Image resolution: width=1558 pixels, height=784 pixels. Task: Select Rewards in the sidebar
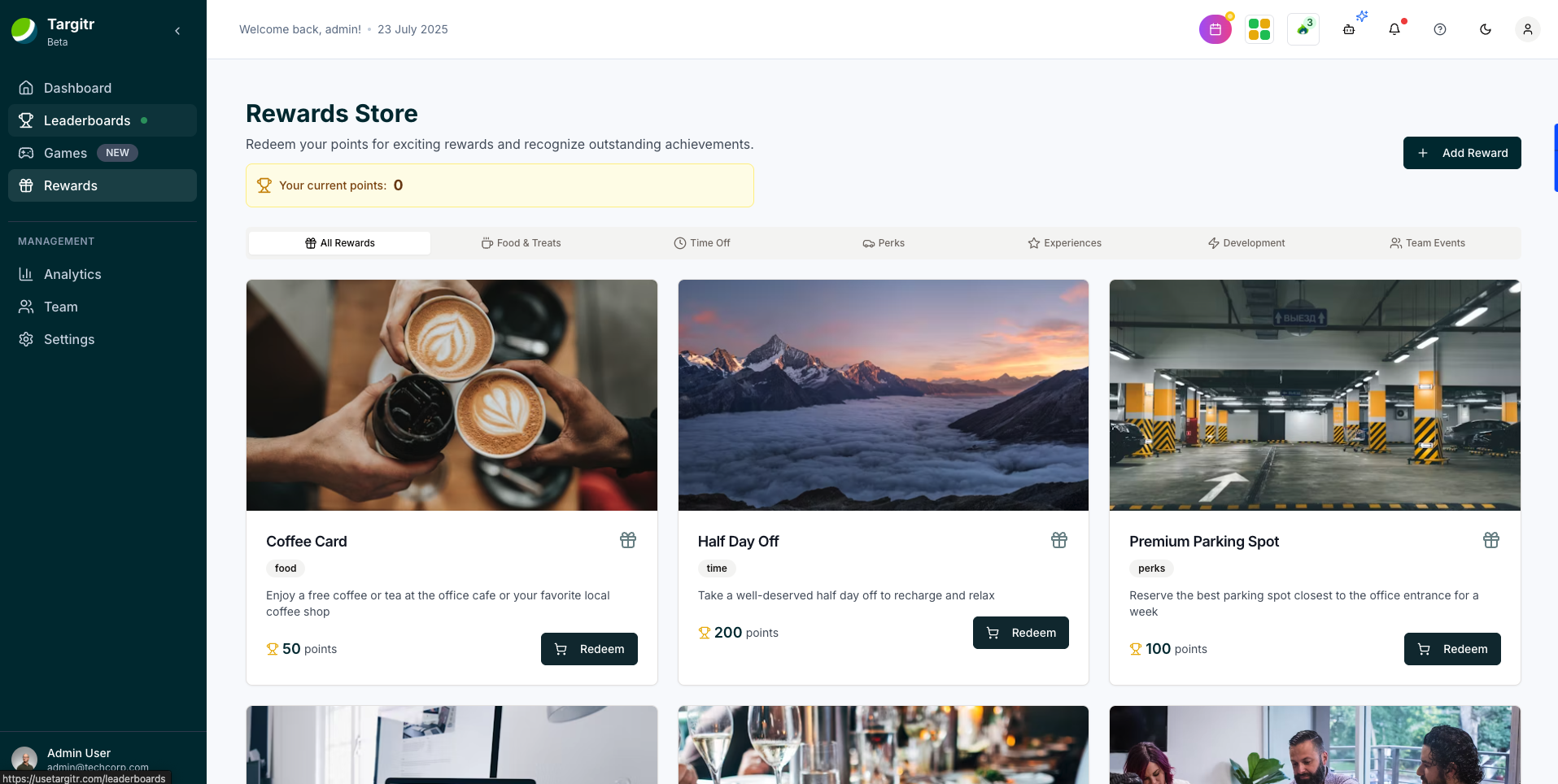103,185
